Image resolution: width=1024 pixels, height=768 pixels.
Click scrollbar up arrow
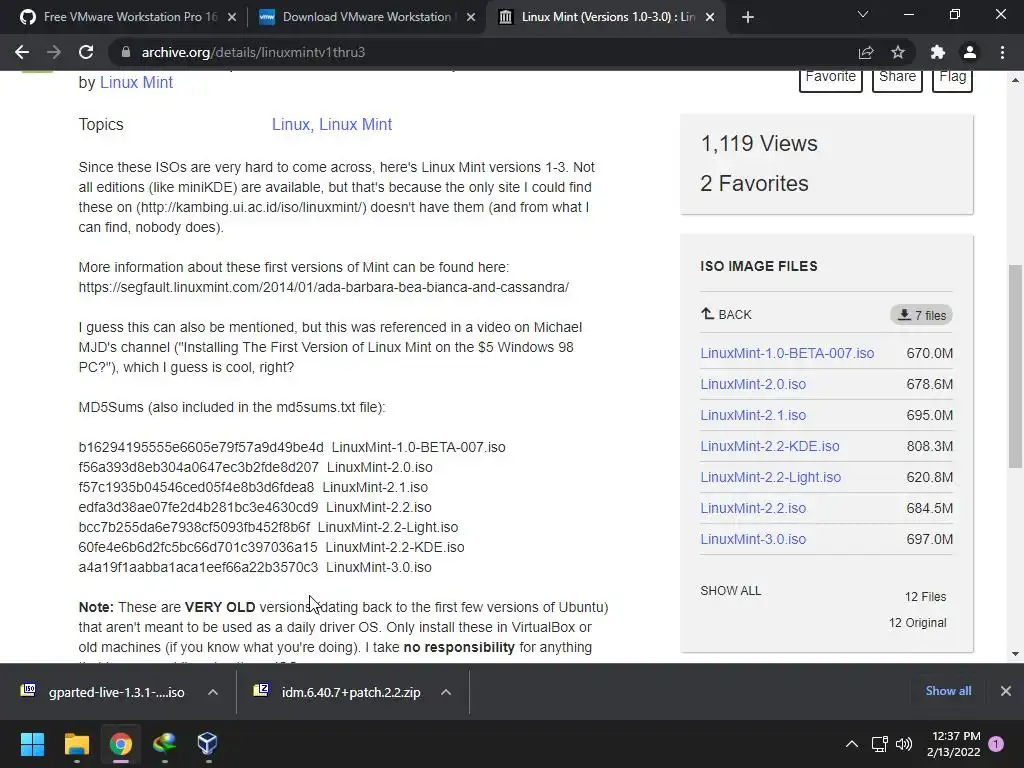pos(1015,80)
